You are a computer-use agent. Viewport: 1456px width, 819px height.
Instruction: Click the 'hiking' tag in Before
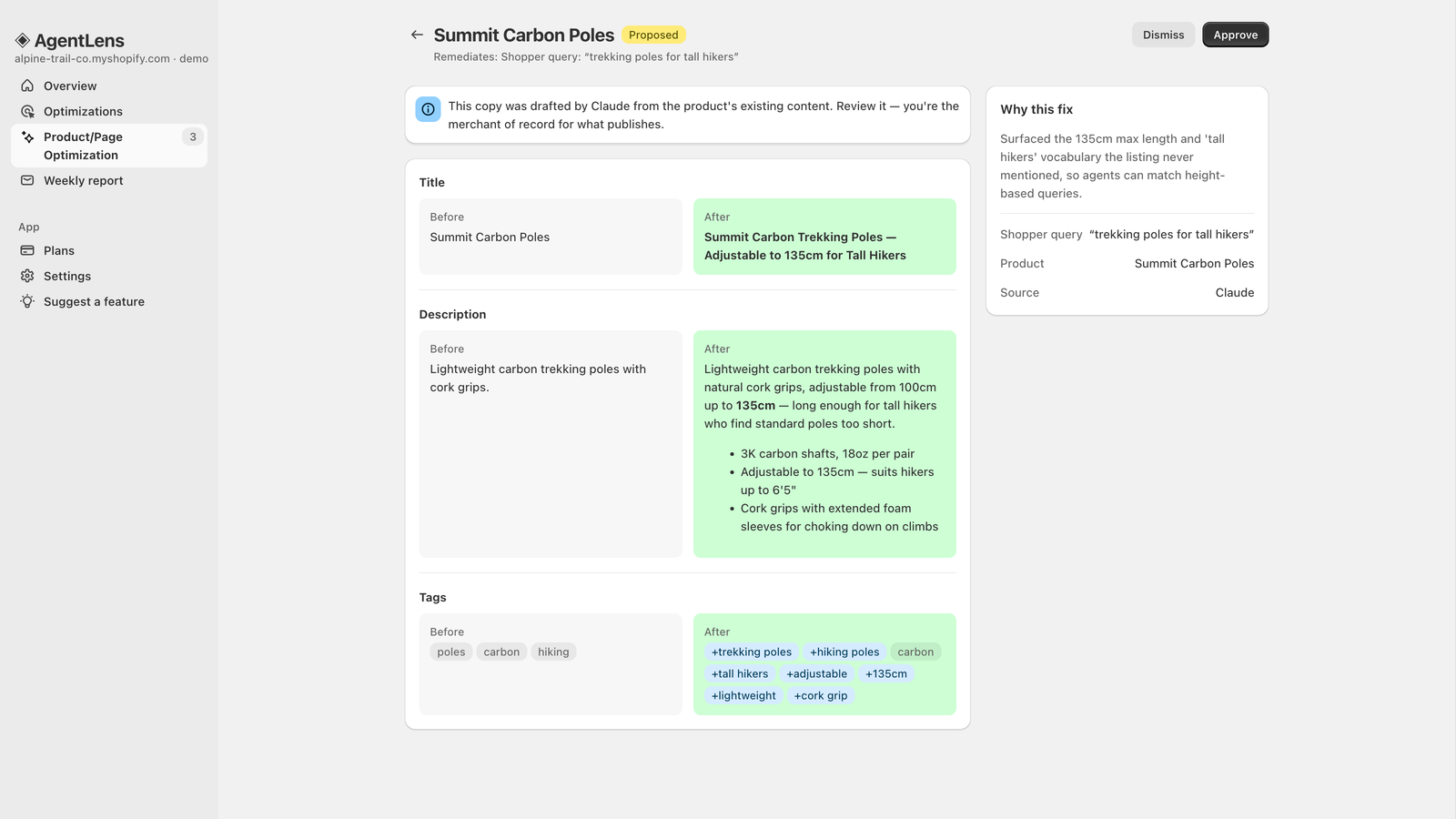pyautogui.click(x=553, y=652)
